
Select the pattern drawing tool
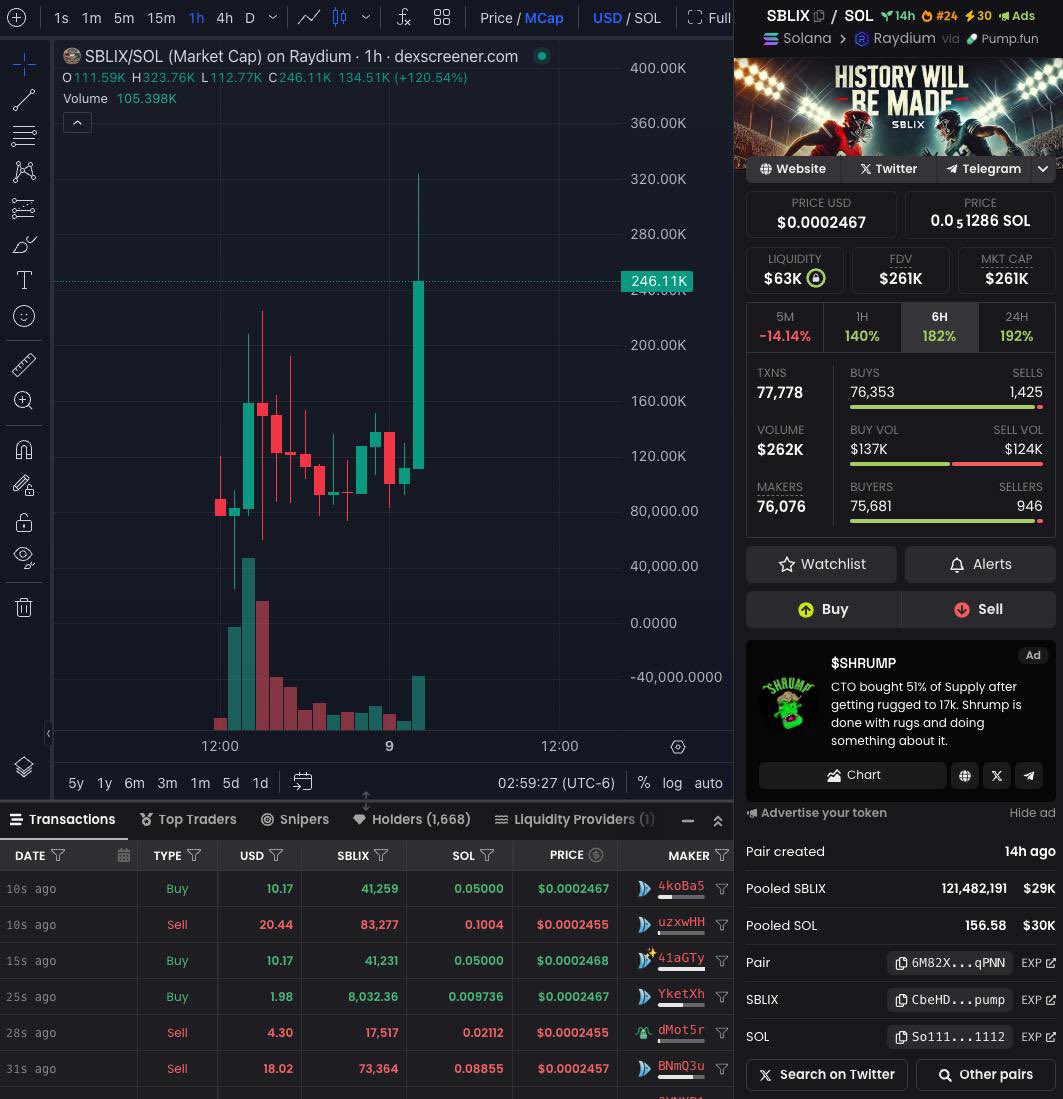(24, 172)
